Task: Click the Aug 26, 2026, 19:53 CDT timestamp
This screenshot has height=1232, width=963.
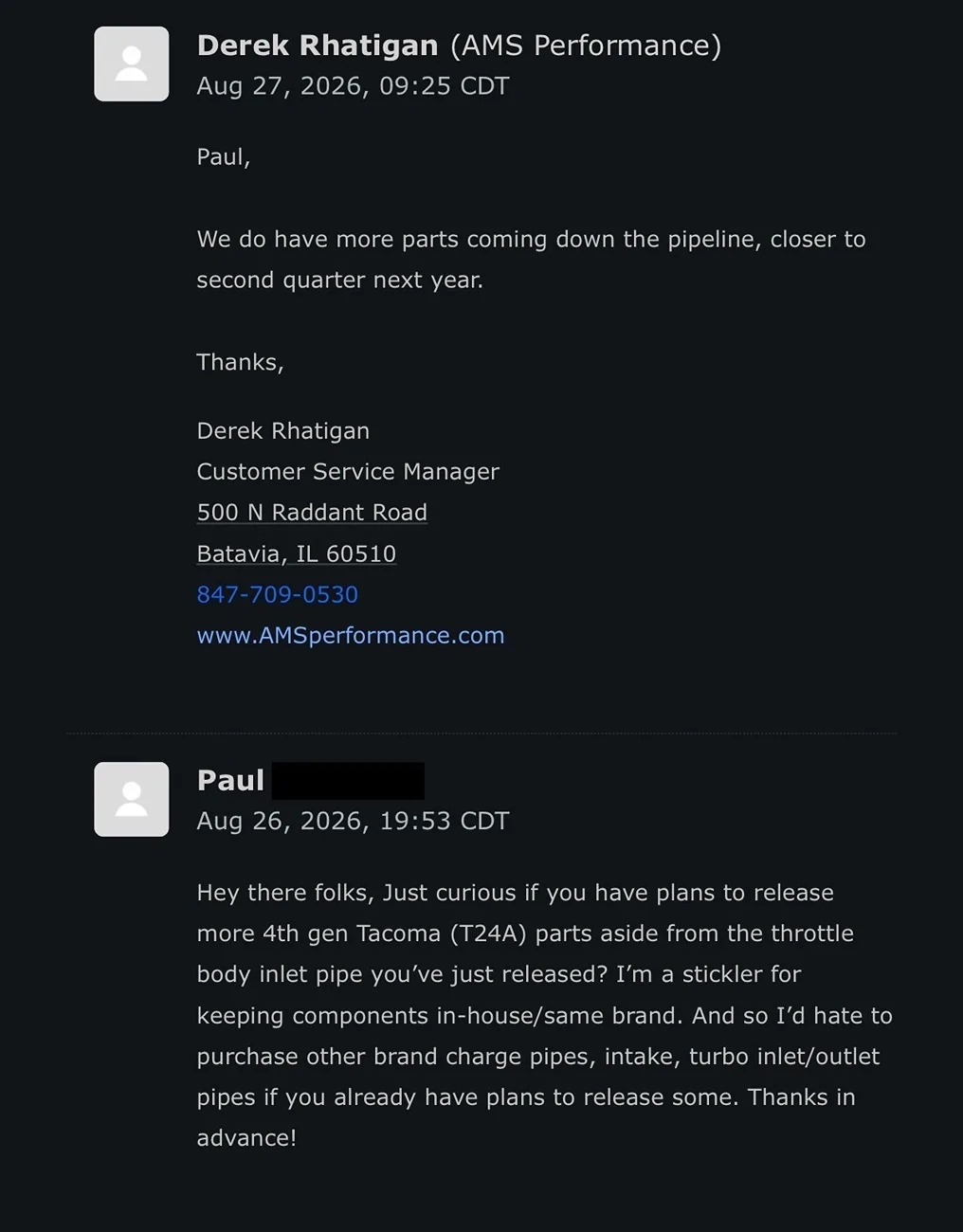Action: [353, 821]
